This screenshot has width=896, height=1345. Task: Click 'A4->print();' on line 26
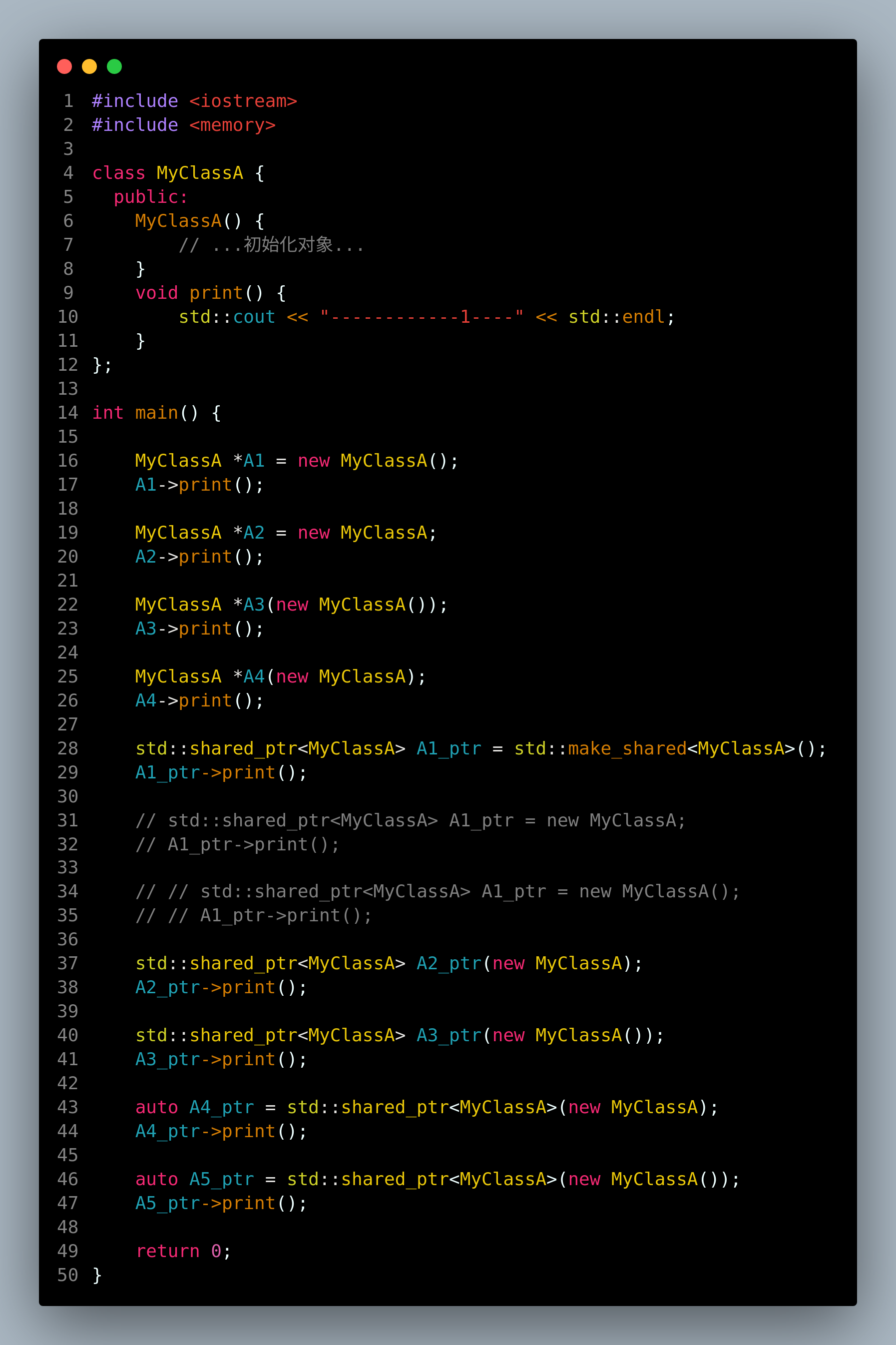[200, 701]
